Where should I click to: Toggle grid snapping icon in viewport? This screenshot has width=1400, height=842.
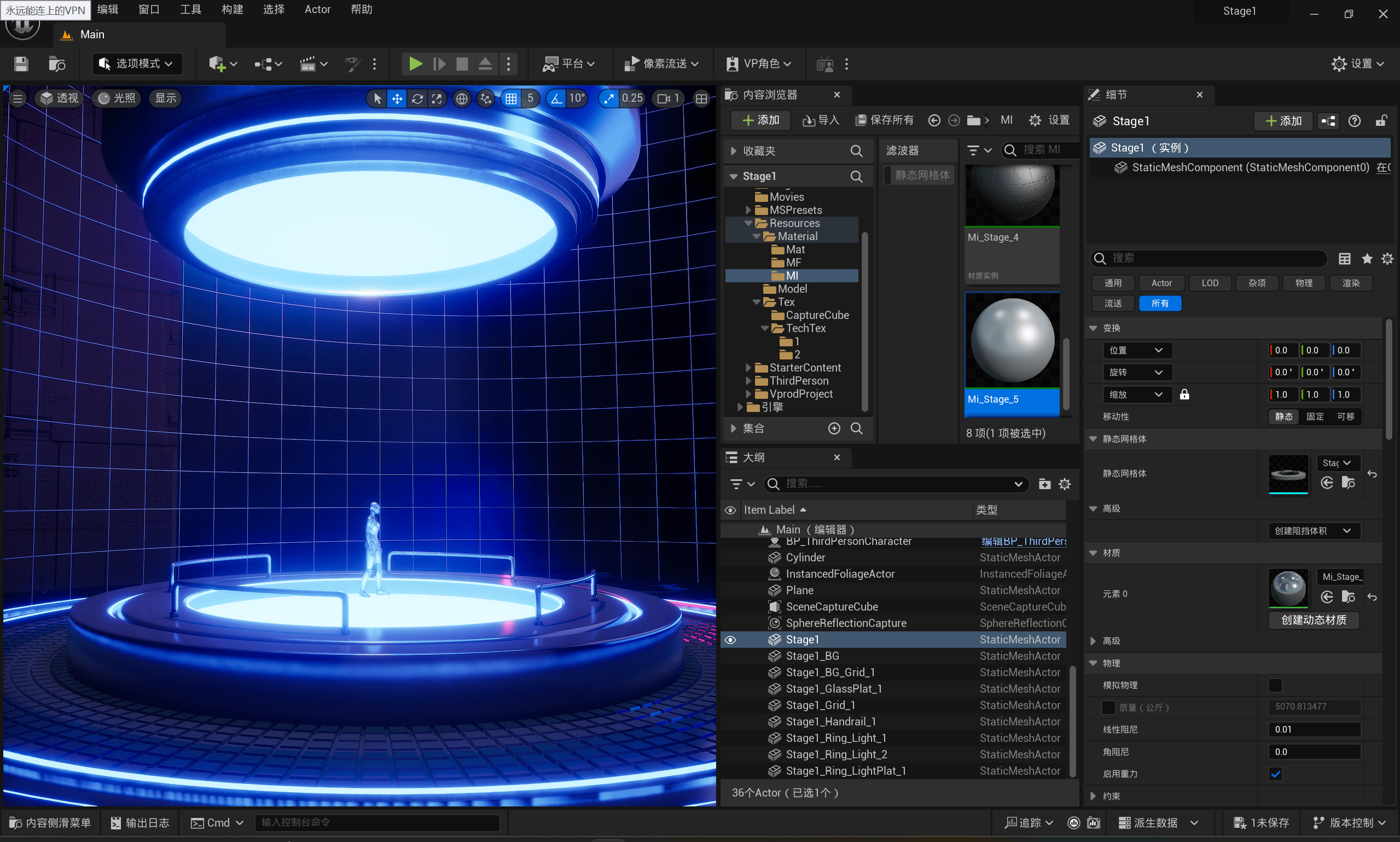(511, 98)
